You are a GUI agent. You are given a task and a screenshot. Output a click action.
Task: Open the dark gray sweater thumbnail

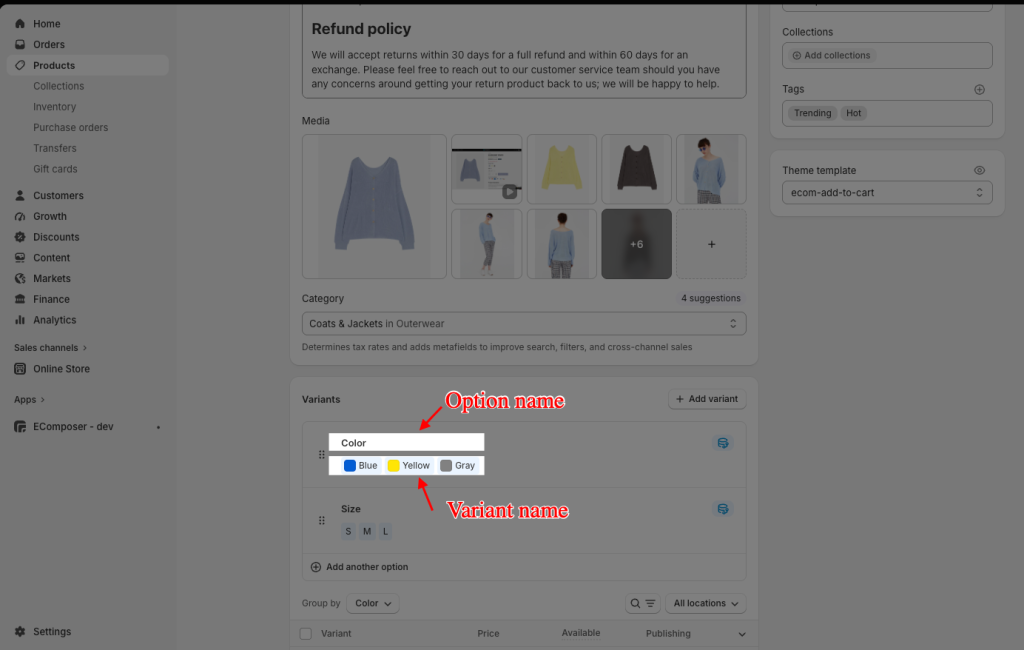click(x=636, y=169)
